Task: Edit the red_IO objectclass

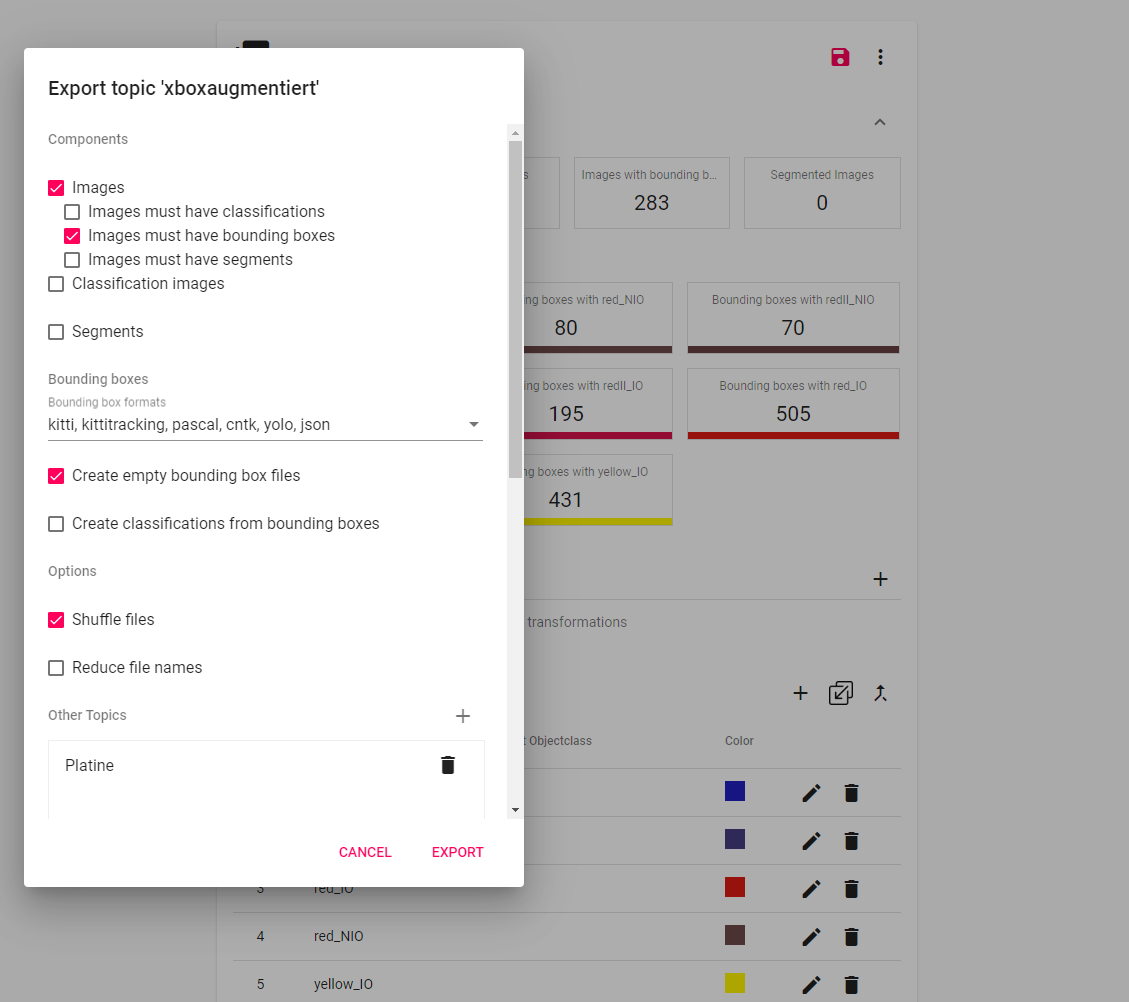Action: pyautogui.click(x=811, y=889)
